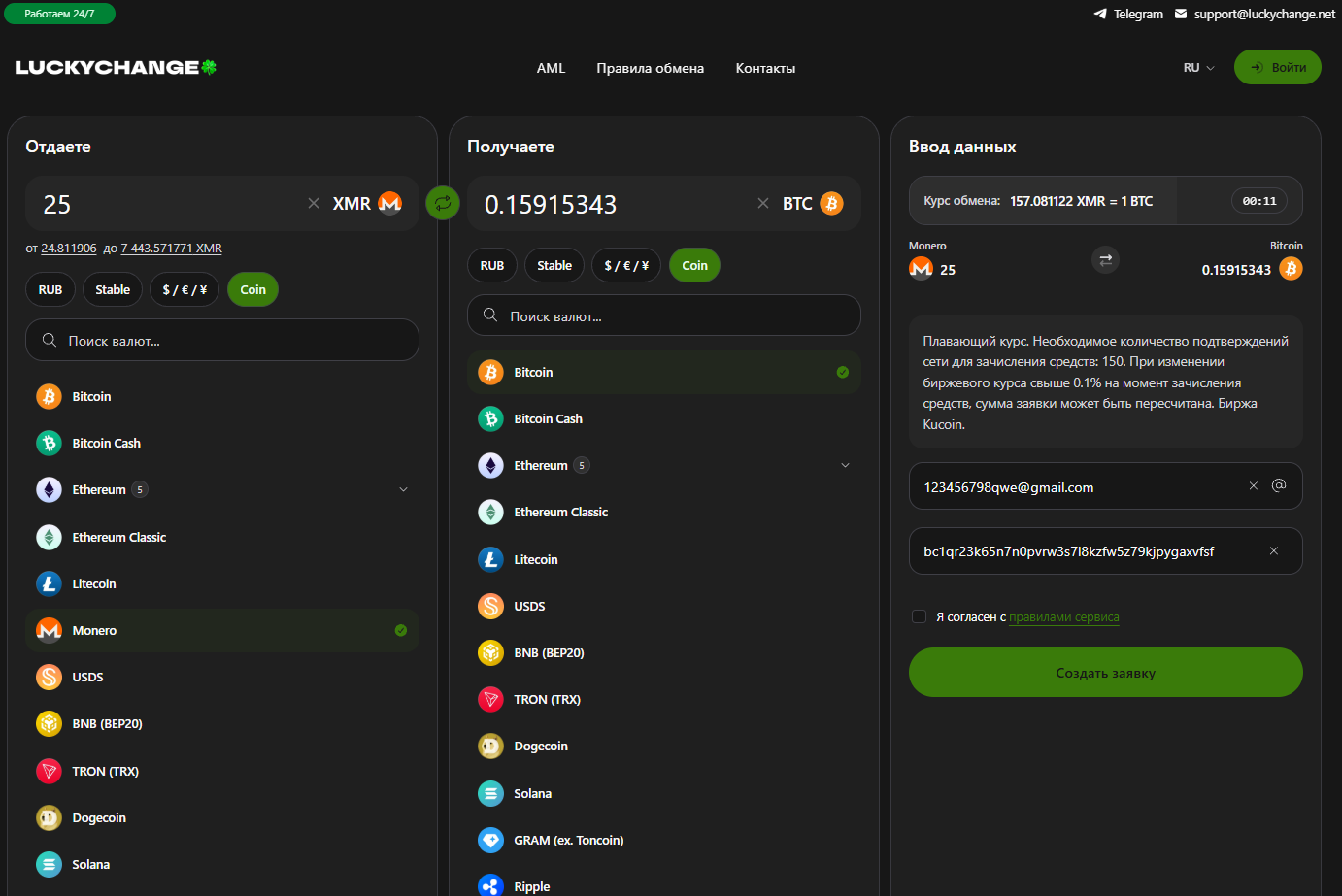Click the Войти login button
Viewport: 1342px width, 896px height.
click(1277, 67)
